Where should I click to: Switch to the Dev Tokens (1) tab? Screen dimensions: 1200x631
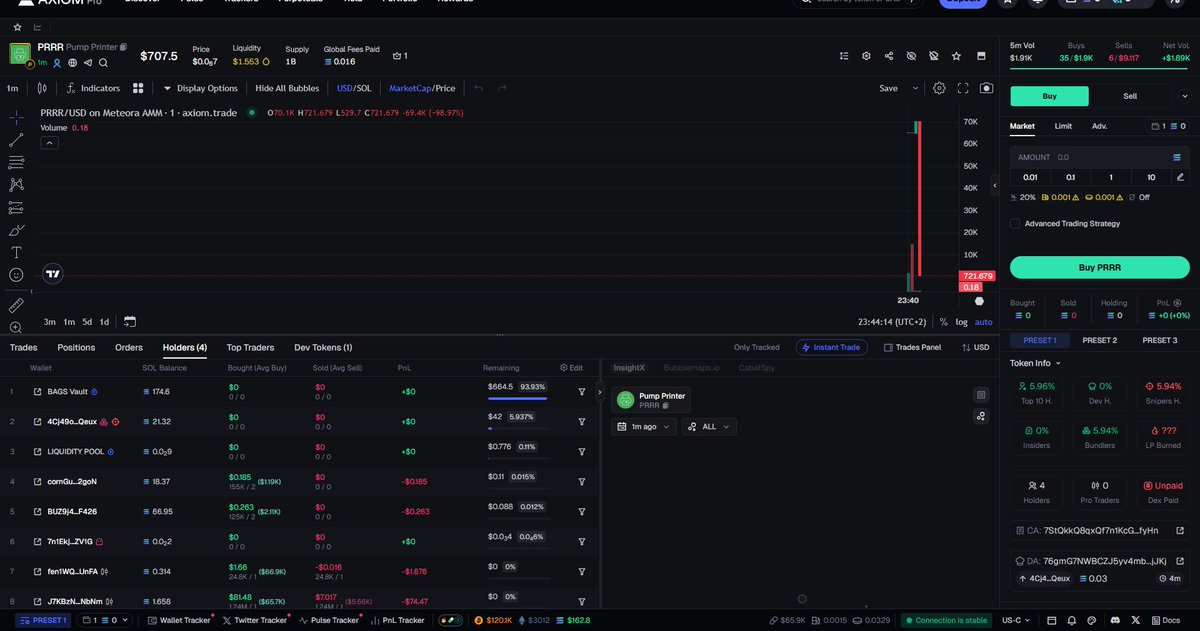click(323, 347)
